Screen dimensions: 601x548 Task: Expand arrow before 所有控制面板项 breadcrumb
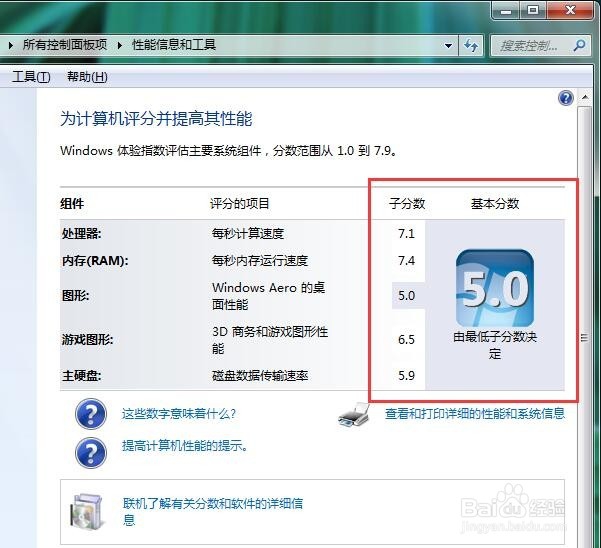tap(11, 46)
